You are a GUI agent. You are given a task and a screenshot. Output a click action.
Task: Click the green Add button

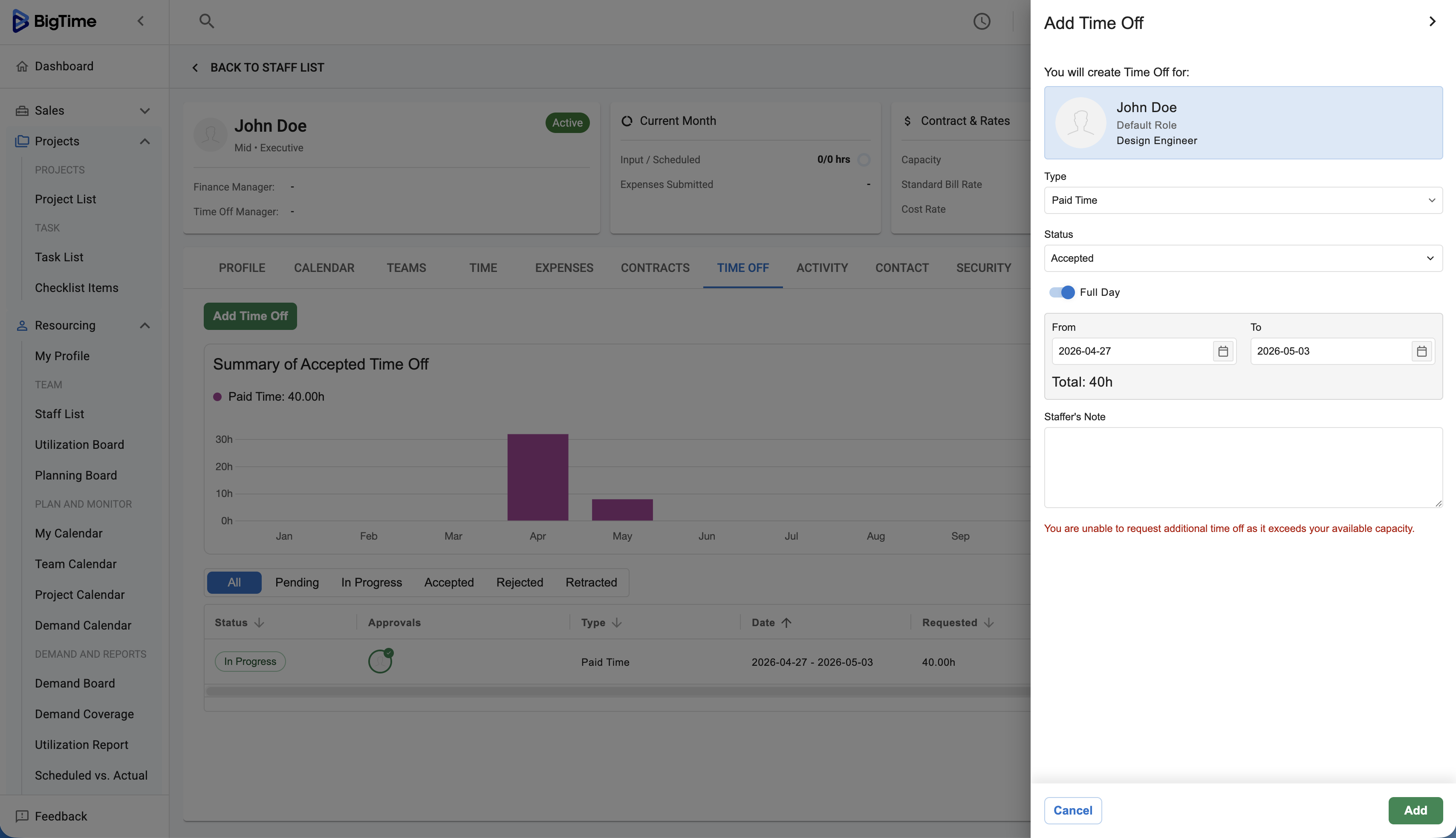click(x=1415, y=810)
